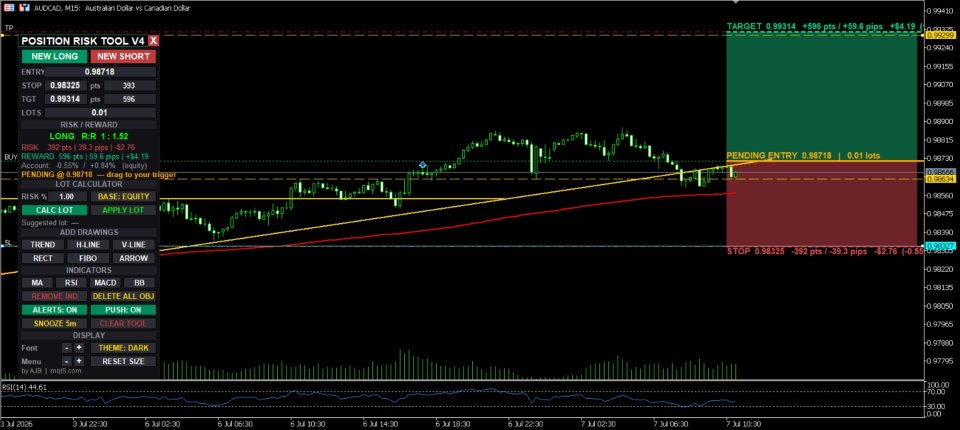960x430 pixels.
Task: Click the PENDING @ 0.98718 drag hint text
Action: [x=99, y=175]
